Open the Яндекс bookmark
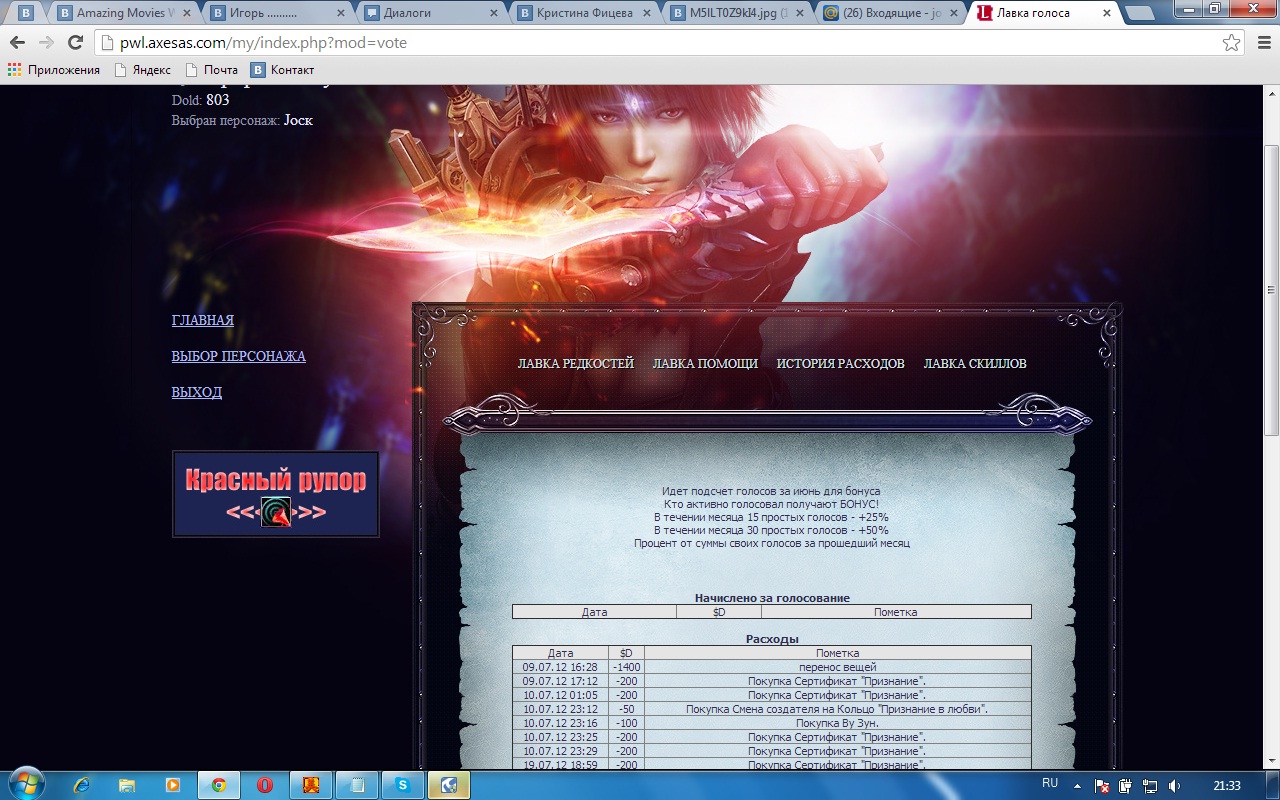This screenshot has height=800, width=1280. 142,70
